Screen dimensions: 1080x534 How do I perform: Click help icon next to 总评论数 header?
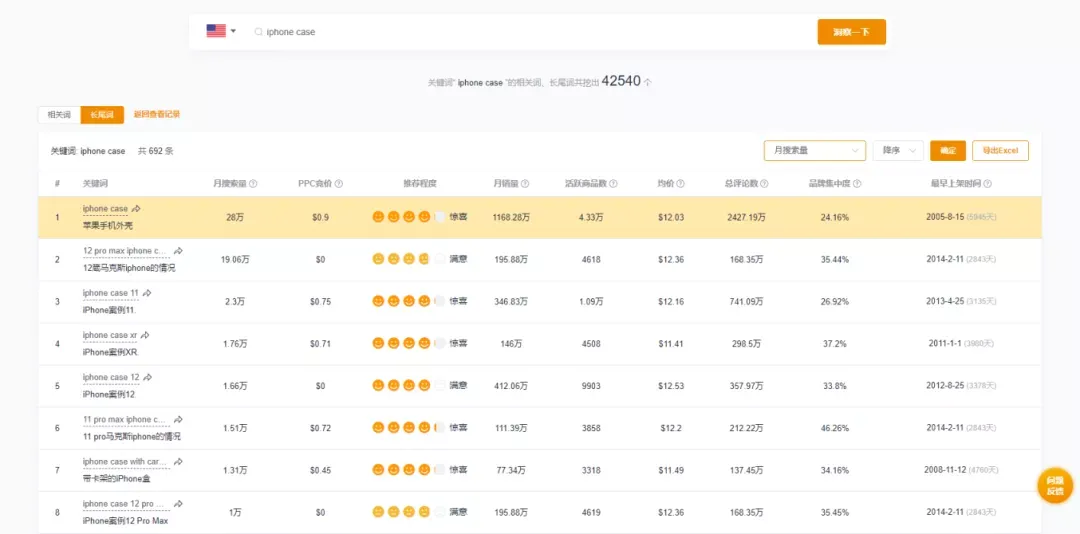pos(764,184)
